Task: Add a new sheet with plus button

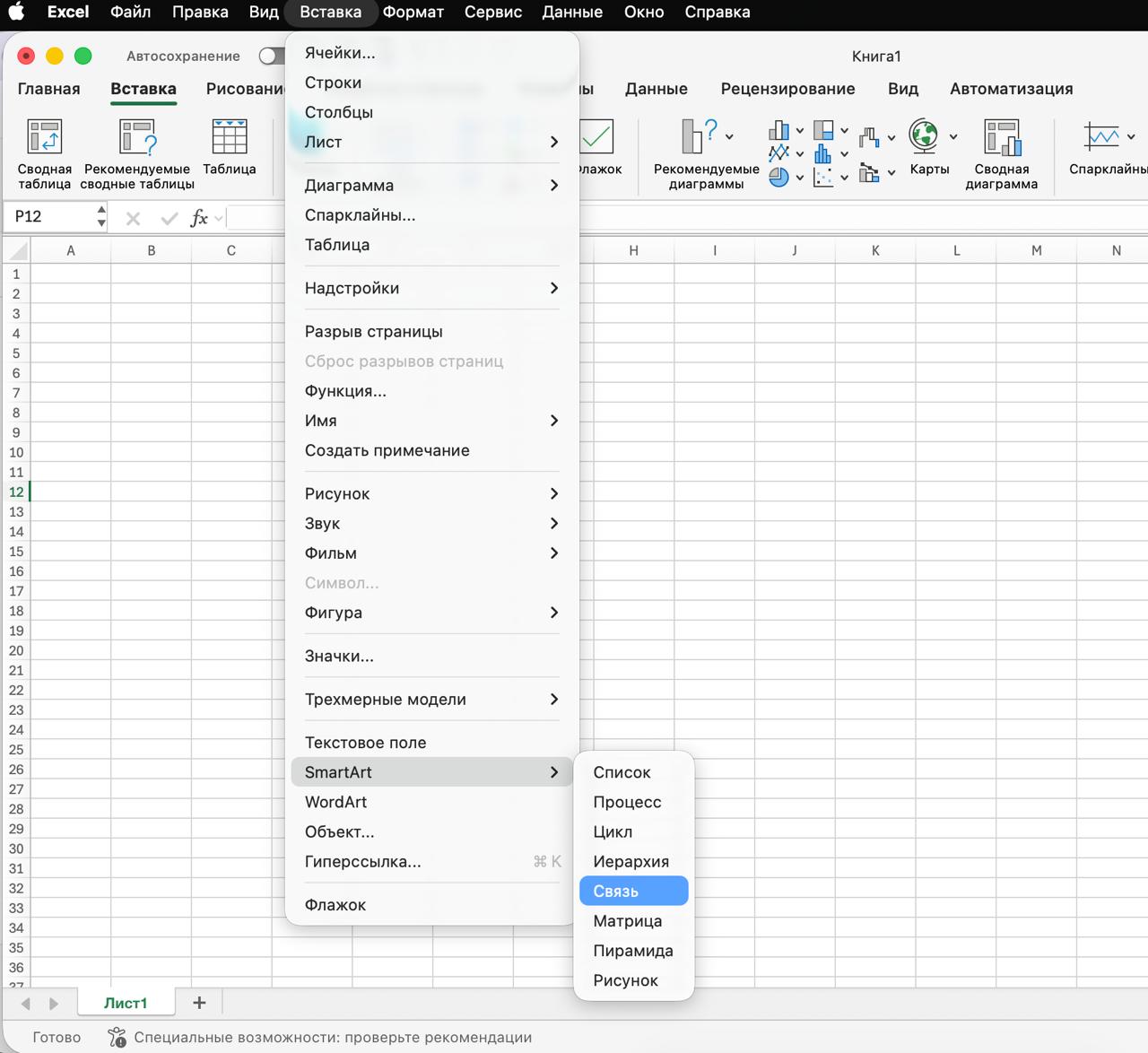Action: pyautogui.click(x=199, y=1003)
